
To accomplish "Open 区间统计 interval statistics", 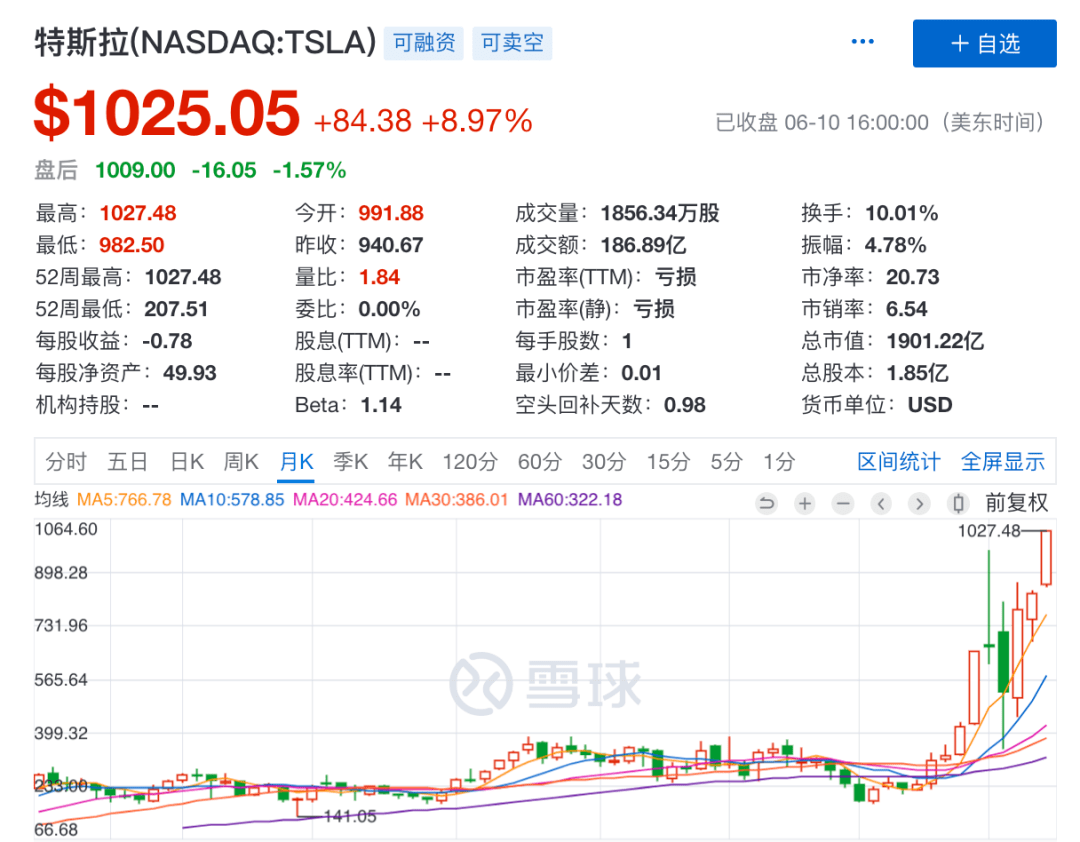I will [x=898, y=461].
